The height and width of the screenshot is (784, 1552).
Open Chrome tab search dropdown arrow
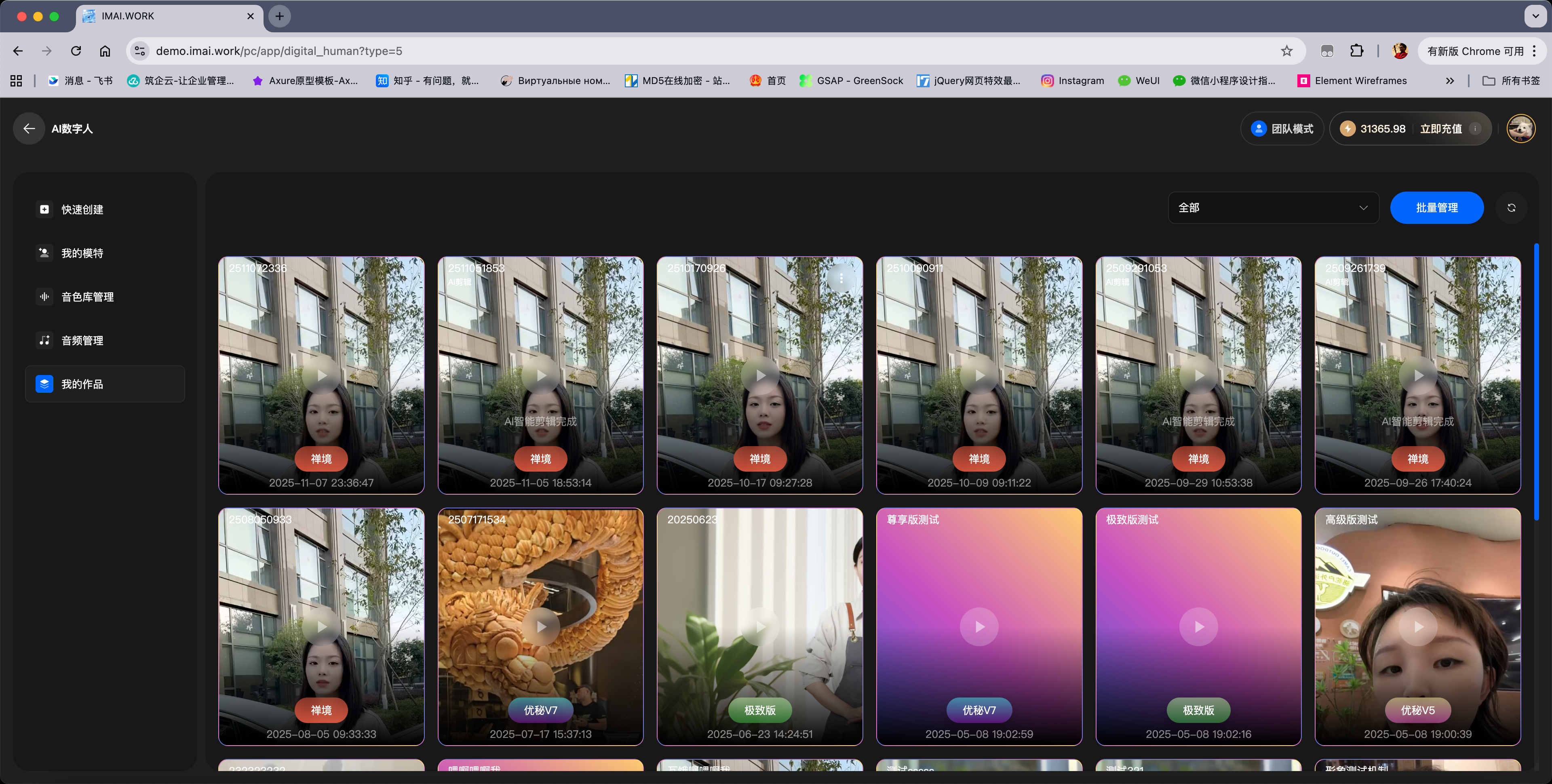pyautogui.click(x=1535, y=16)
